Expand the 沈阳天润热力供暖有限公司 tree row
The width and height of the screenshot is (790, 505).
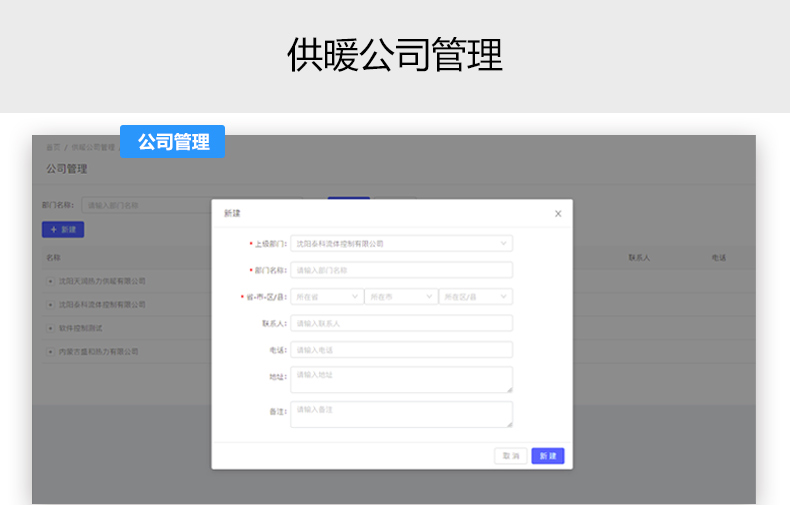tap(51, 281)
